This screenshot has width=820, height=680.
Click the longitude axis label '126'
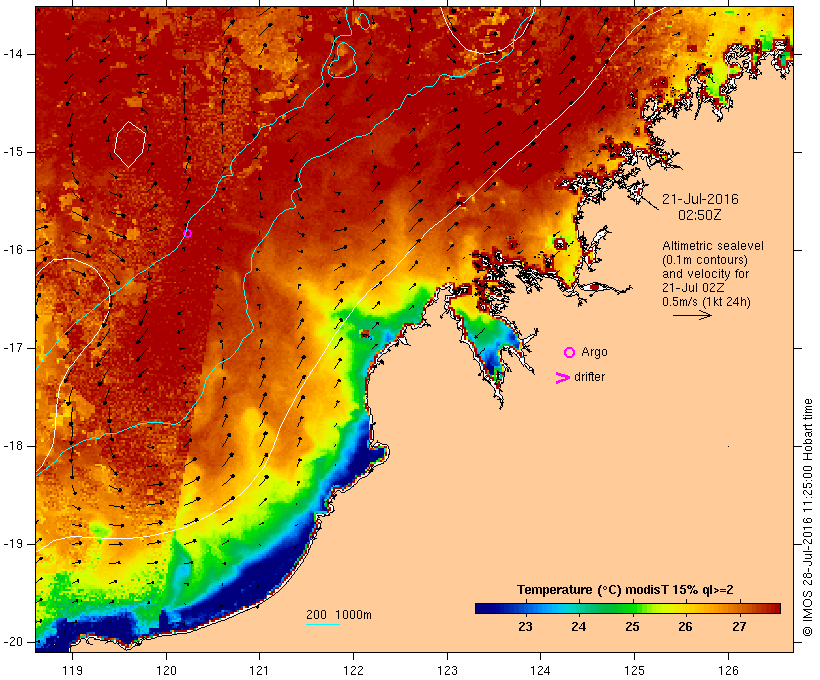pyautogui.click(x=728, y=671)
